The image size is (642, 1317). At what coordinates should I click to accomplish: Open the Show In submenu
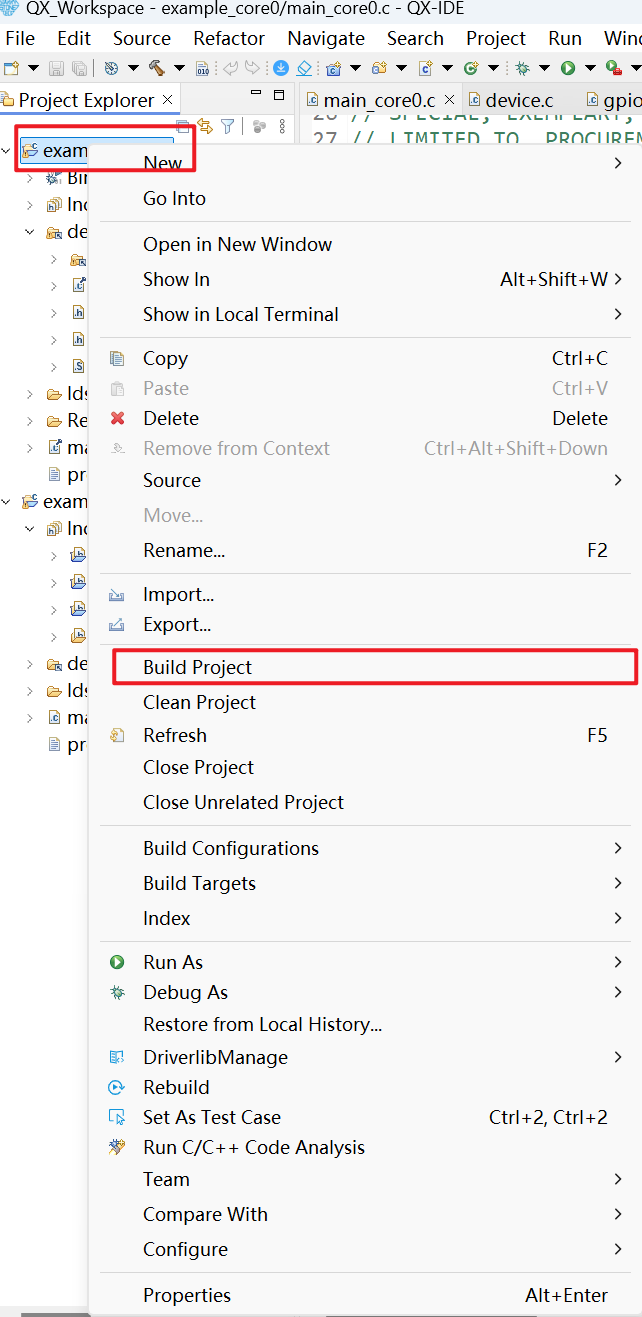(x=366, y=279)
